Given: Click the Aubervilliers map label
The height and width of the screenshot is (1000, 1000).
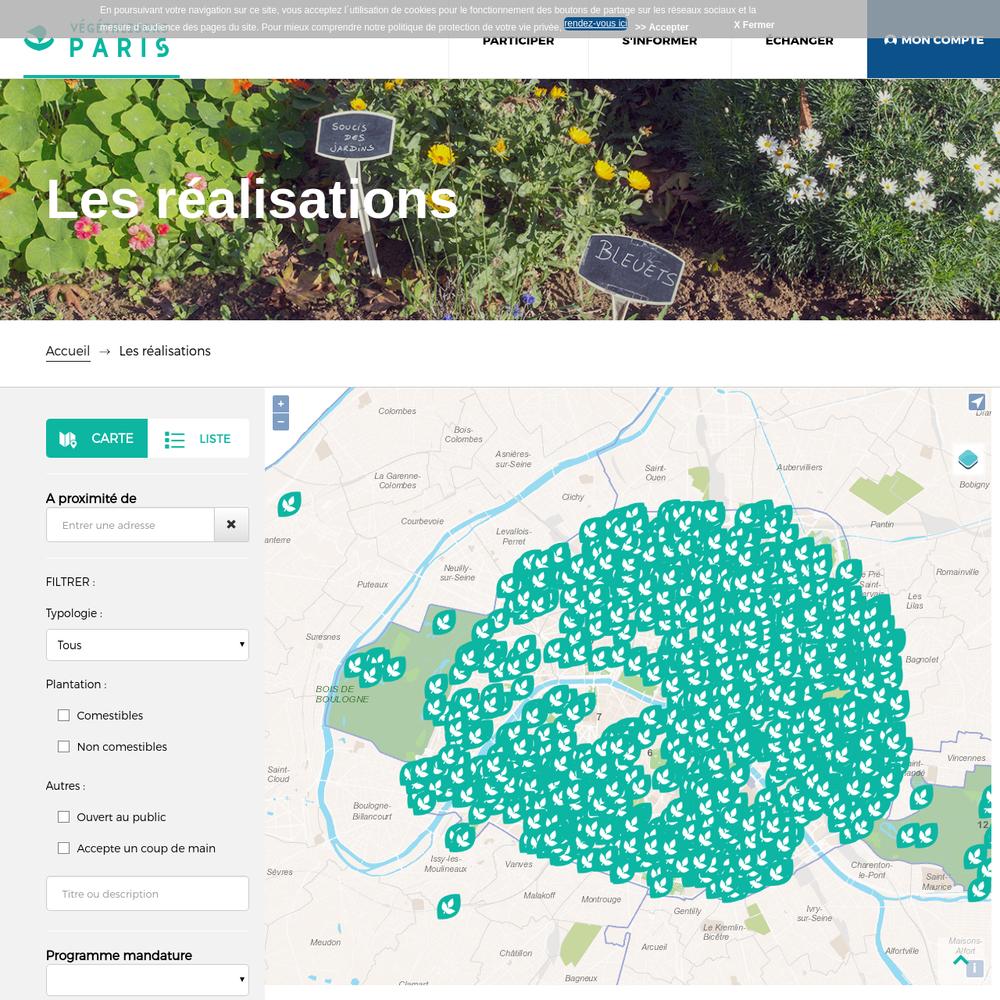Looking at the screenshot, I should [x=799, y=467].
